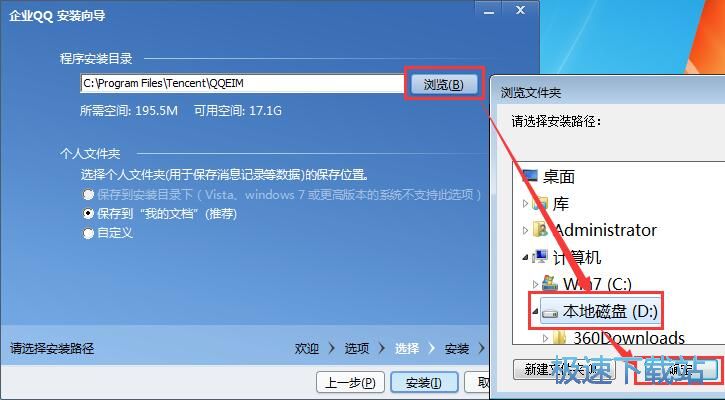
Task: Select disabled 保存到安装目录下 radio option
Action: tap(88, 194)
